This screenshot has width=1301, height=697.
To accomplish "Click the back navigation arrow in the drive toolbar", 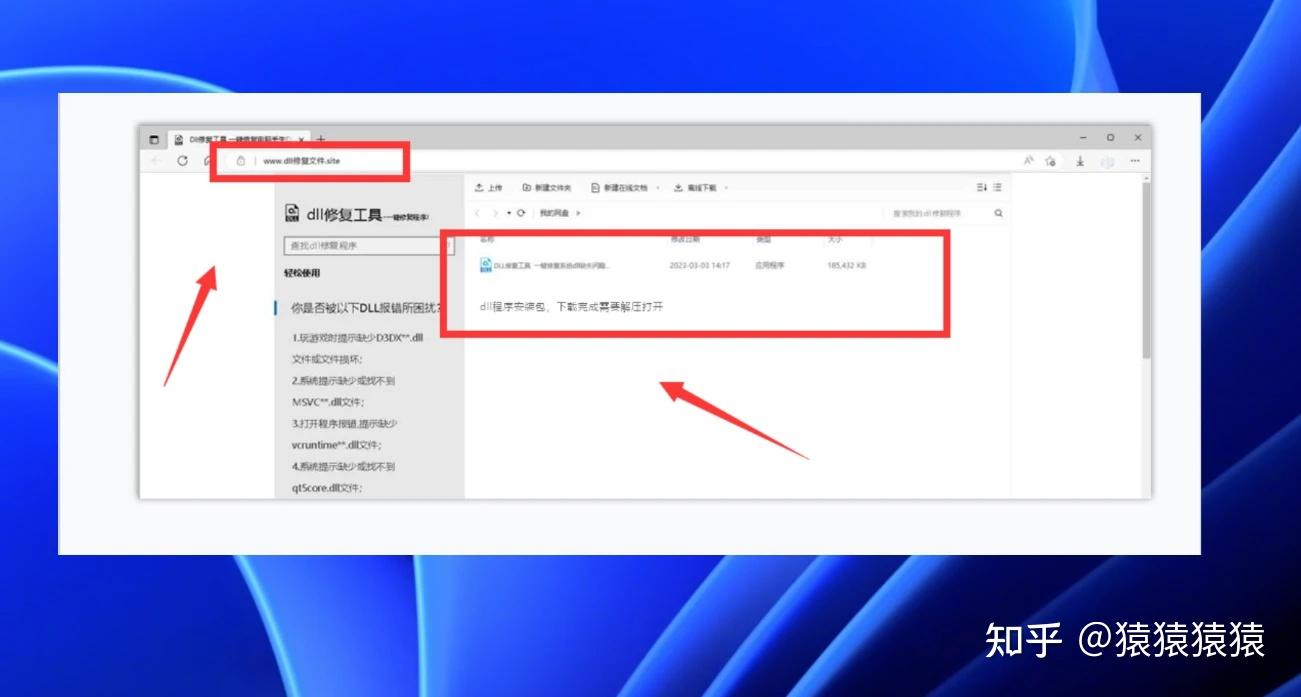I will tap(478, 212).
